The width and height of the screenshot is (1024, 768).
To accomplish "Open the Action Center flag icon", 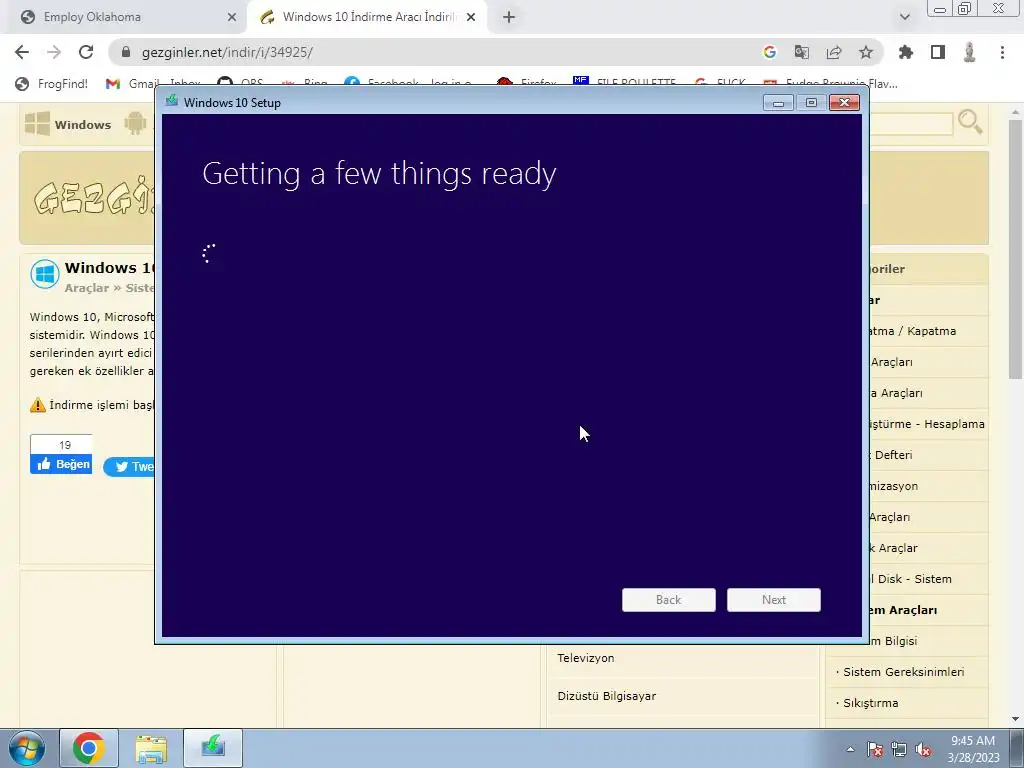I will click(874, 749).
